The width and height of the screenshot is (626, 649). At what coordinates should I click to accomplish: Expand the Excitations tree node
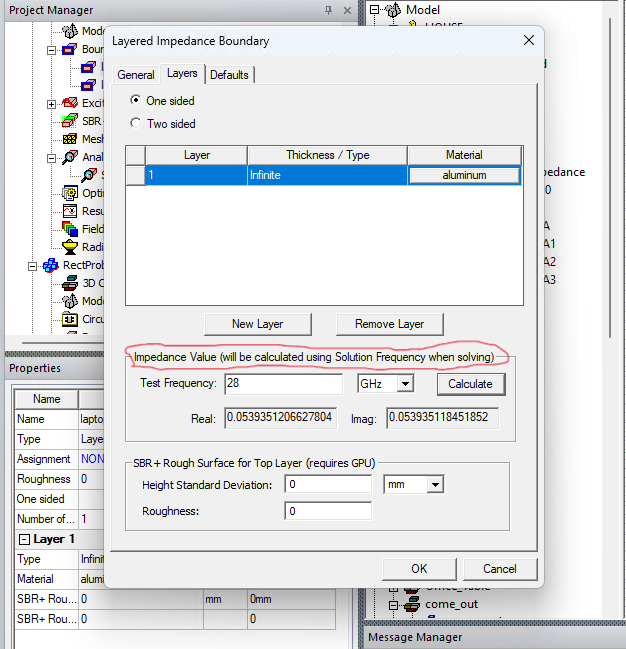click(x=51, y=104)
